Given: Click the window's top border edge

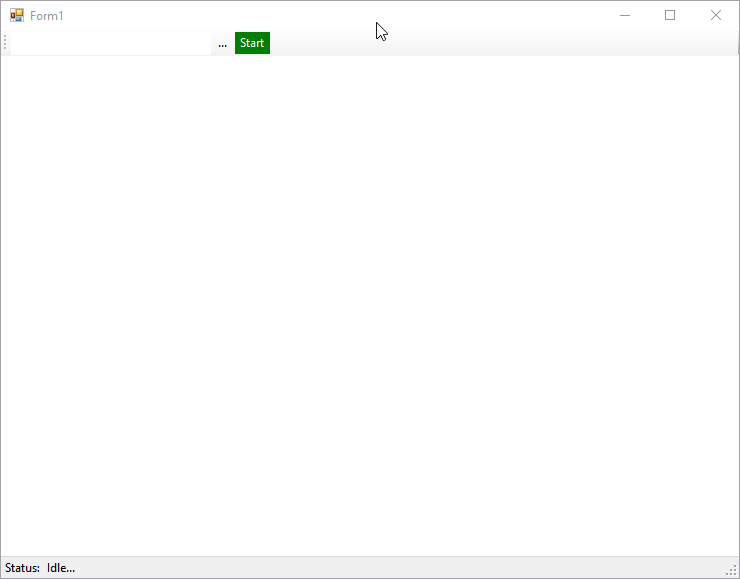Looking at the screenshot, I should click(x=370, y=0).
